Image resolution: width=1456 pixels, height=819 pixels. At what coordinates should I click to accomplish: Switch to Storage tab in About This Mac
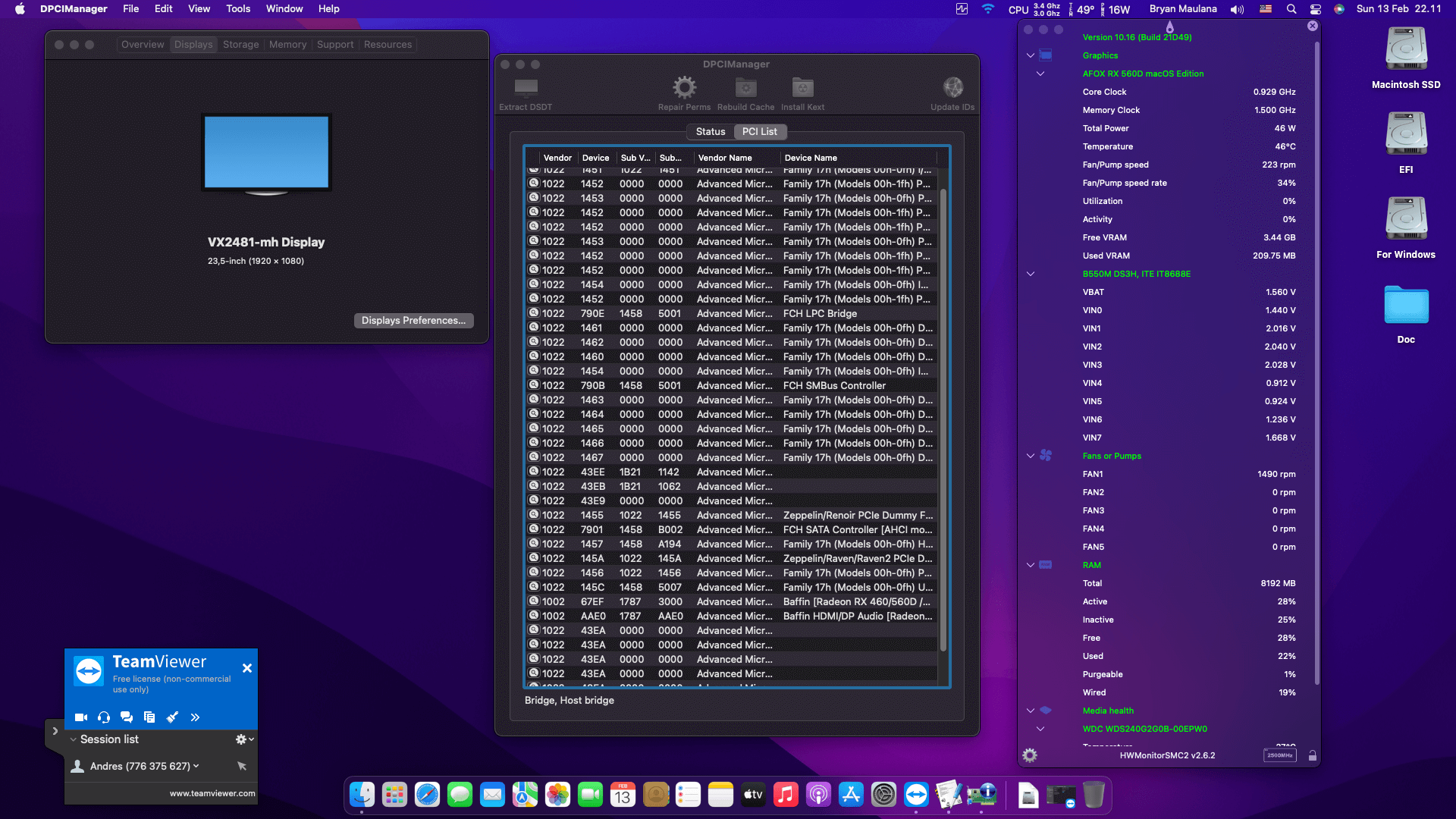point(240,45)
